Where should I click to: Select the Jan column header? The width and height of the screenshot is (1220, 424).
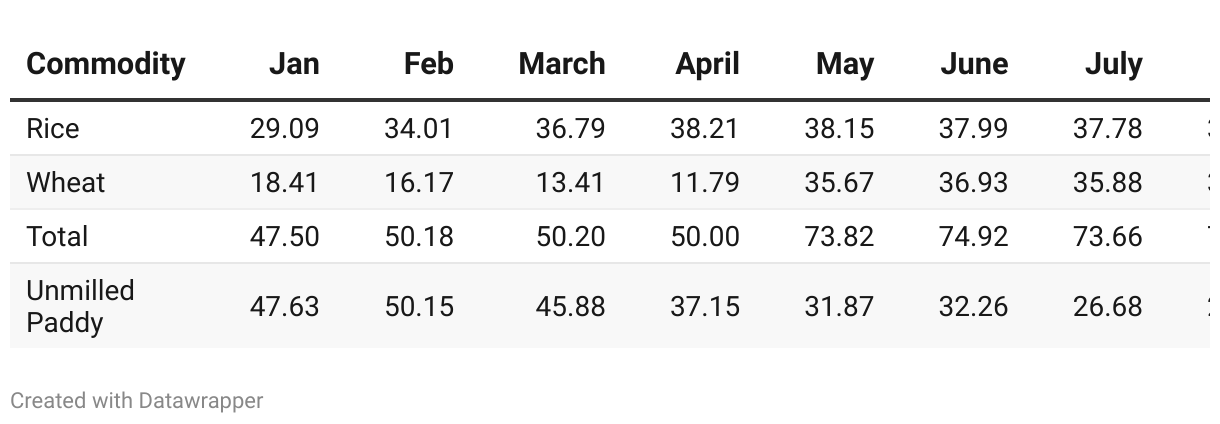coord(294,64)
